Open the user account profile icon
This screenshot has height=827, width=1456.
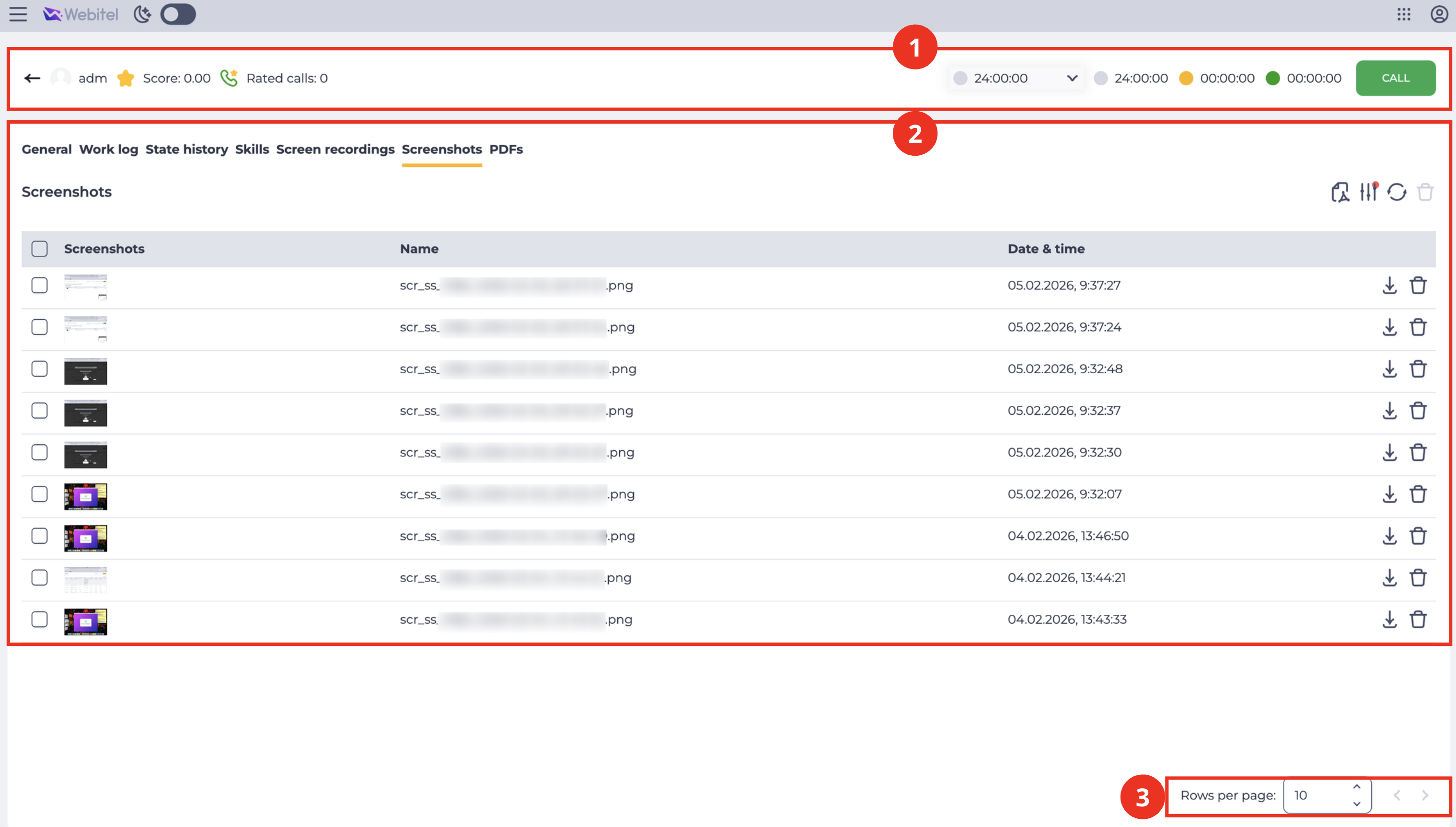tap(1439, 14)
